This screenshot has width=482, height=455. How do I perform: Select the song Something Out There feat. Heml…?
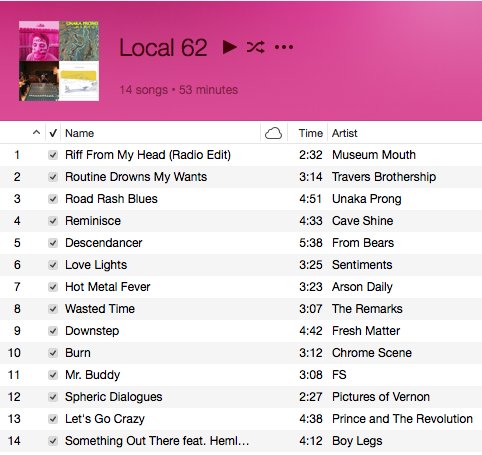tap(157, 441)
